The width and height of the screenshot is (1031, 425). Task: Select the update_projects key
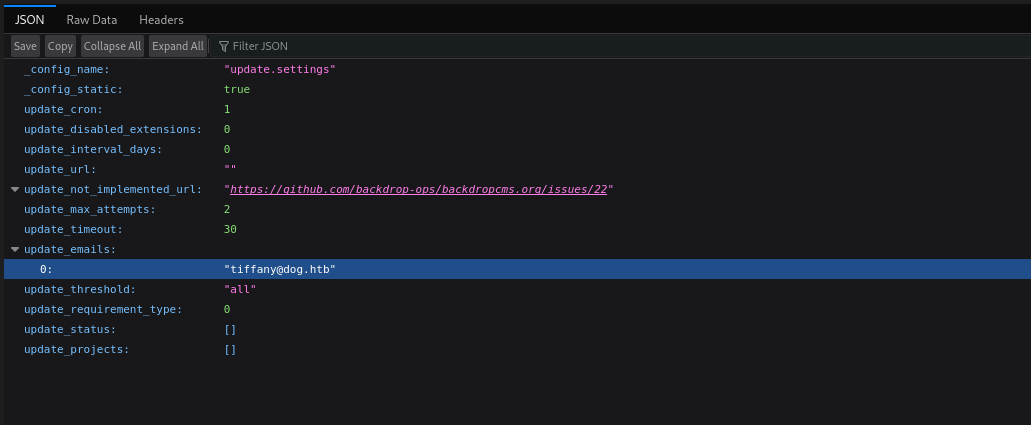(x=76, y=350)
